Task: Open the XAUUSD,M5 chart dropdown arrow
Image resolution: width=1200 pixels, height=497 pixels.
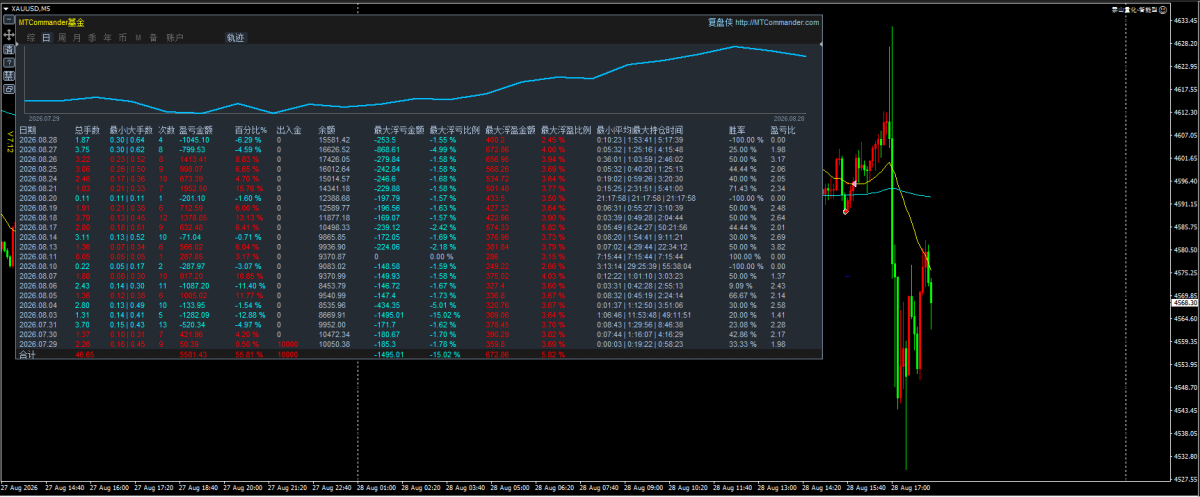Action: tap(6, 9)
